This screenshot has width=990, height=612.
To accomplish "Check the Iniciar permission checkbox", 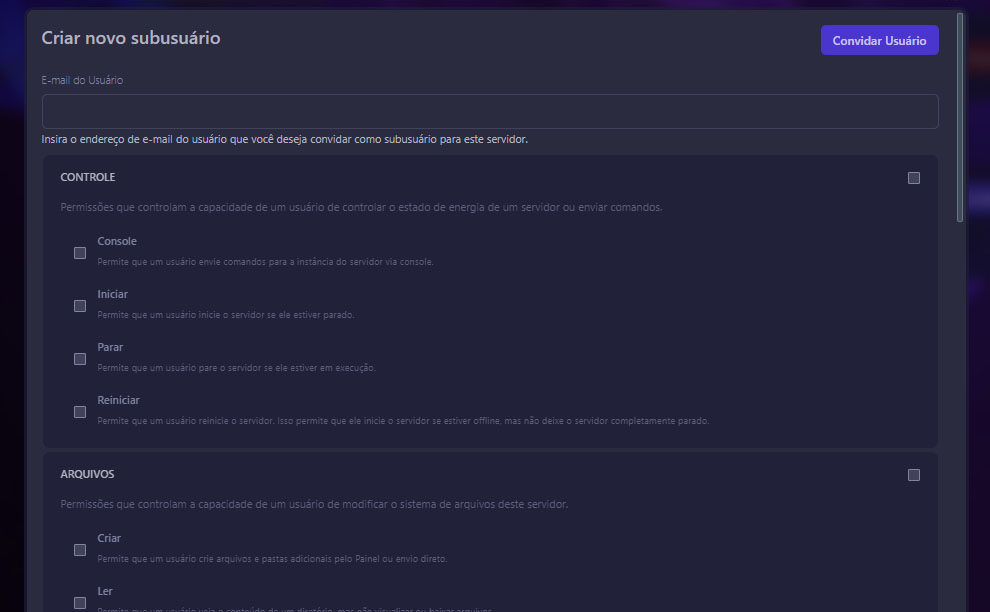I will (80, 305).
